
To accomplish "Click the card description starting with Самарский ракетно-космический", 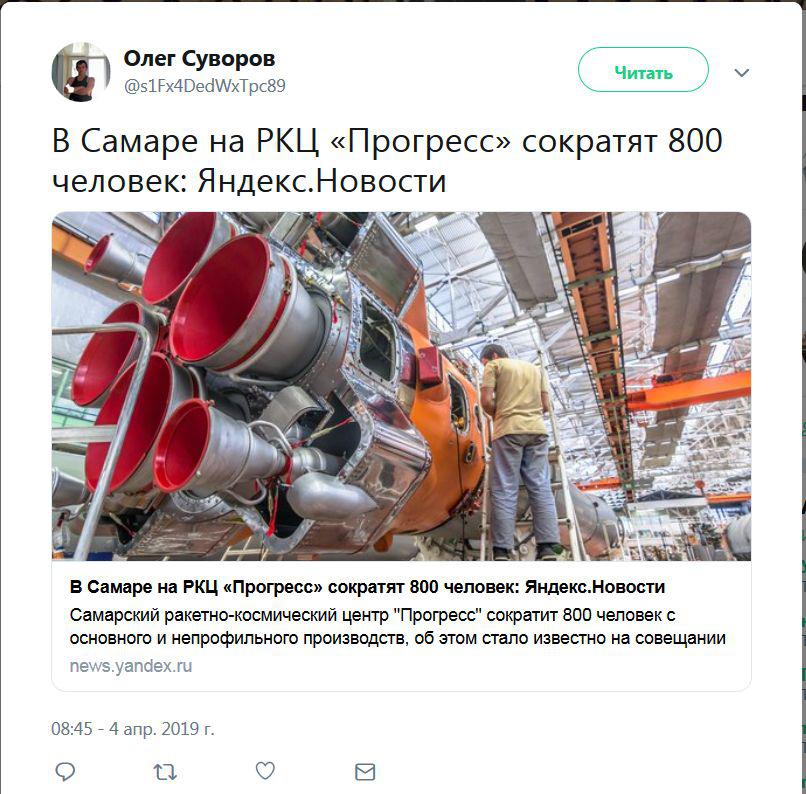I will [x=397, y=626].
